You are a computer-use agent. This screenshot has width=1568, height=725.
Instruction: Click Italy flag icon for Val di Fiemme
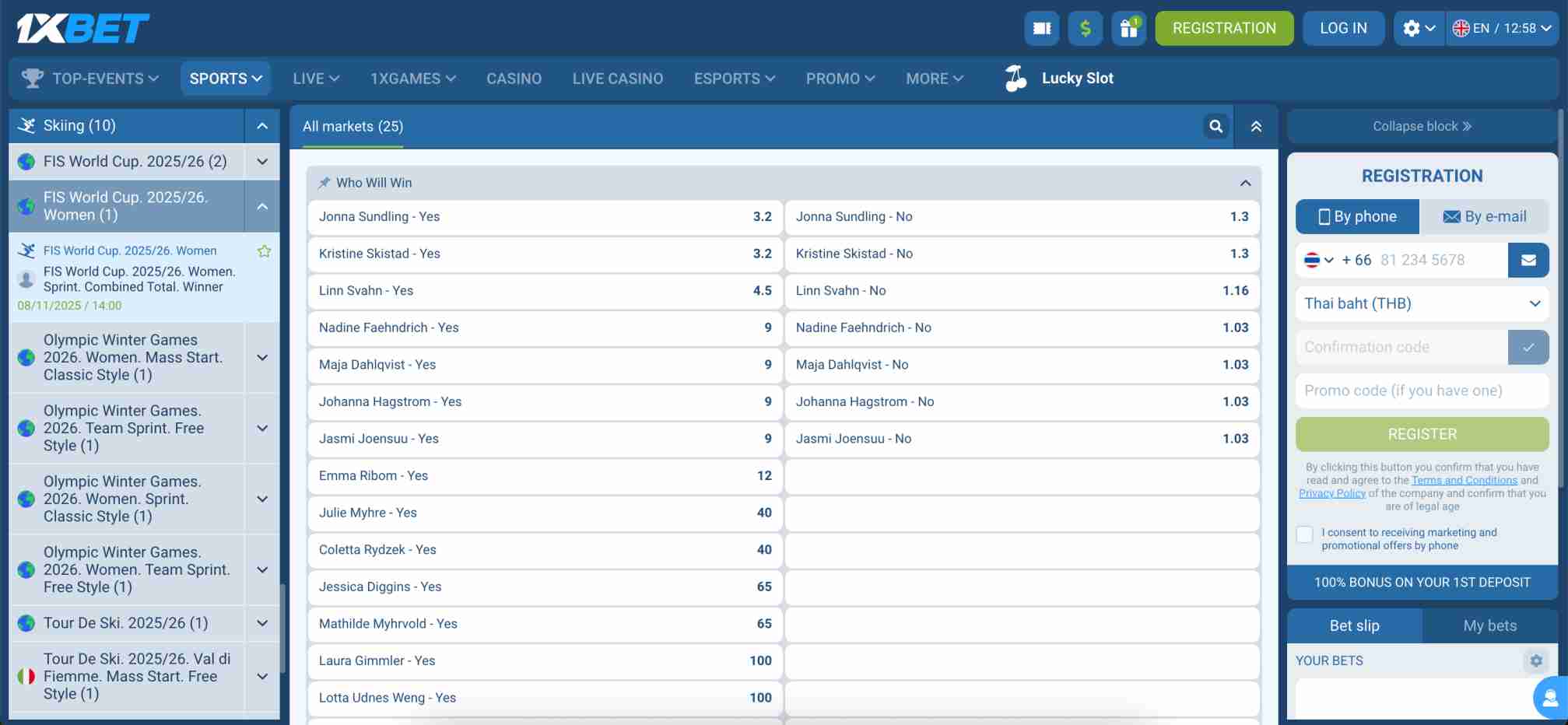click(26, 676)
